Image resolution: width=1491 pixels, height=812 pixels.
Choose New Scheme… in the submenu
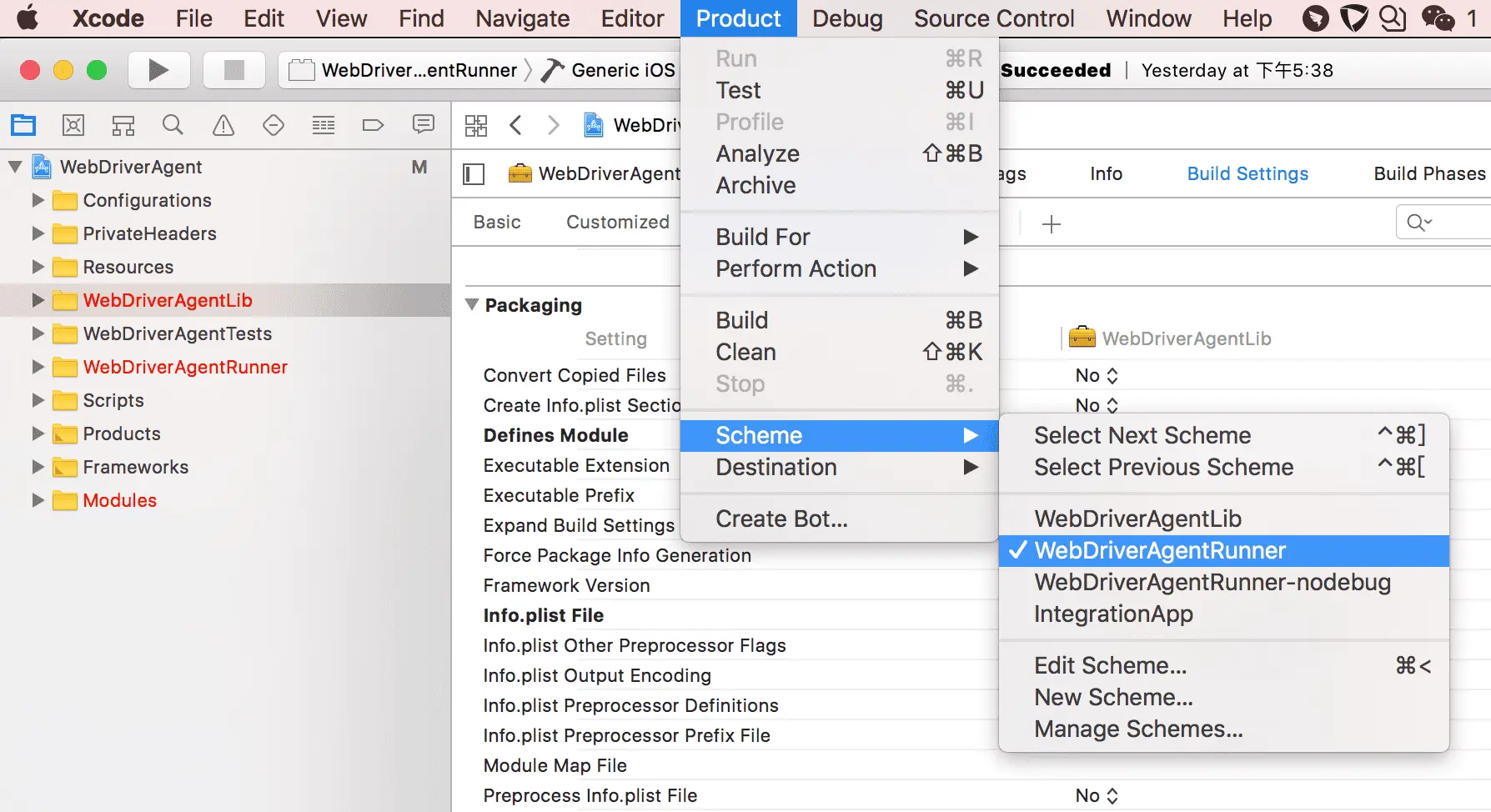click(1224, 697)
